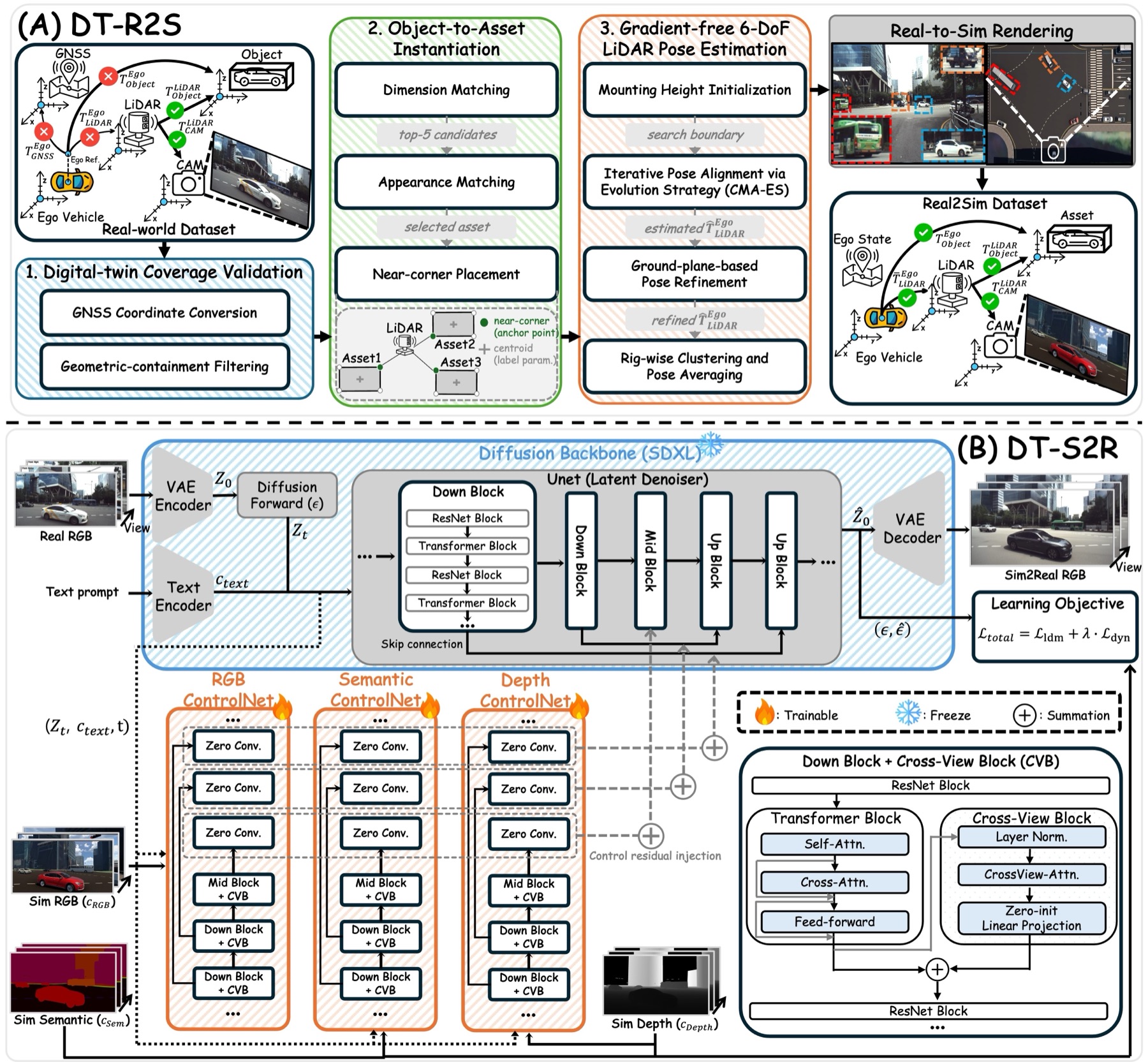Select the Appearance Matching box
The width and height of the screenshot is (1148, 1062).
tap(446, 182)
